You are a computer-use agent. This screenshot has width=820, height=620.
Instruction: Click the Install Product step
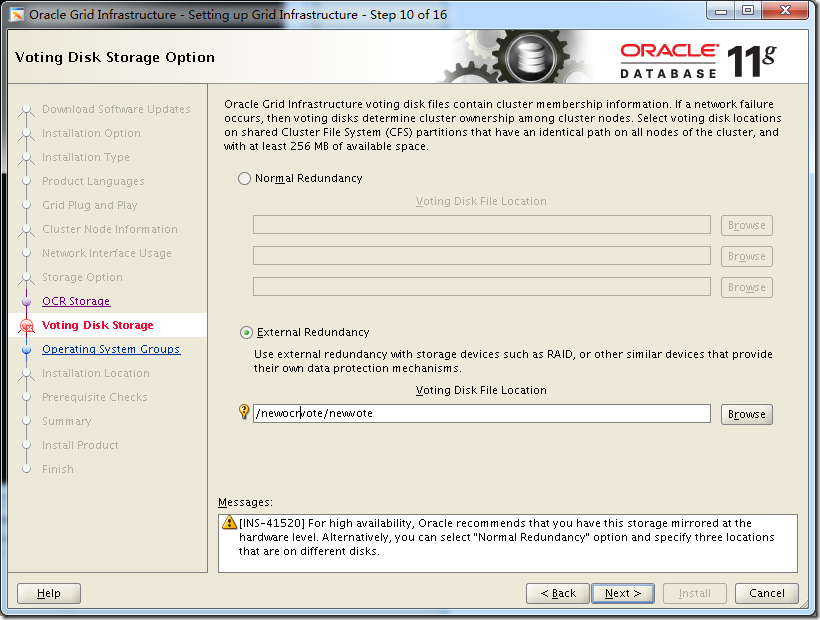click(80, 445)
